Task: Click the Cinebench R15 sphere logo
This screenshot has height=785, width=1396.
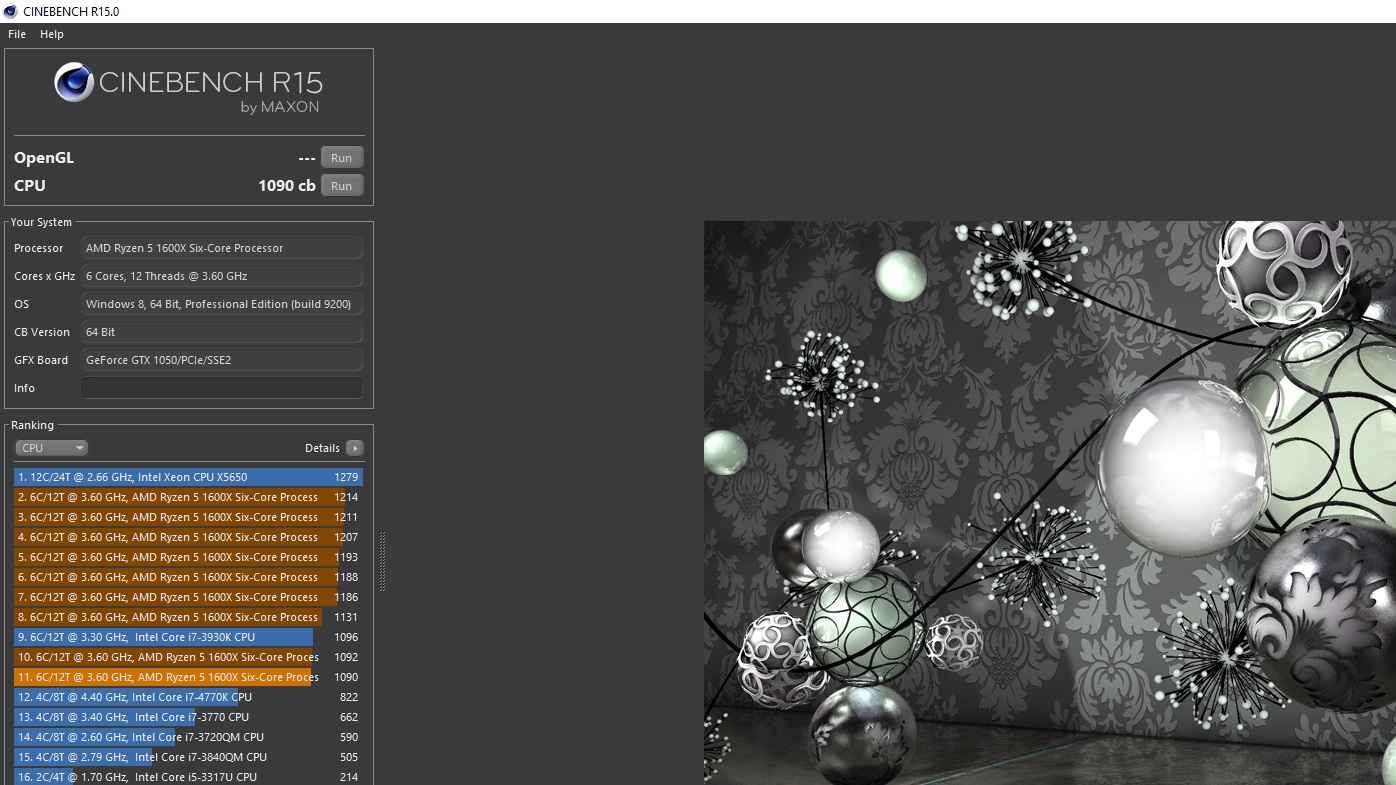Action: [74, 82]
